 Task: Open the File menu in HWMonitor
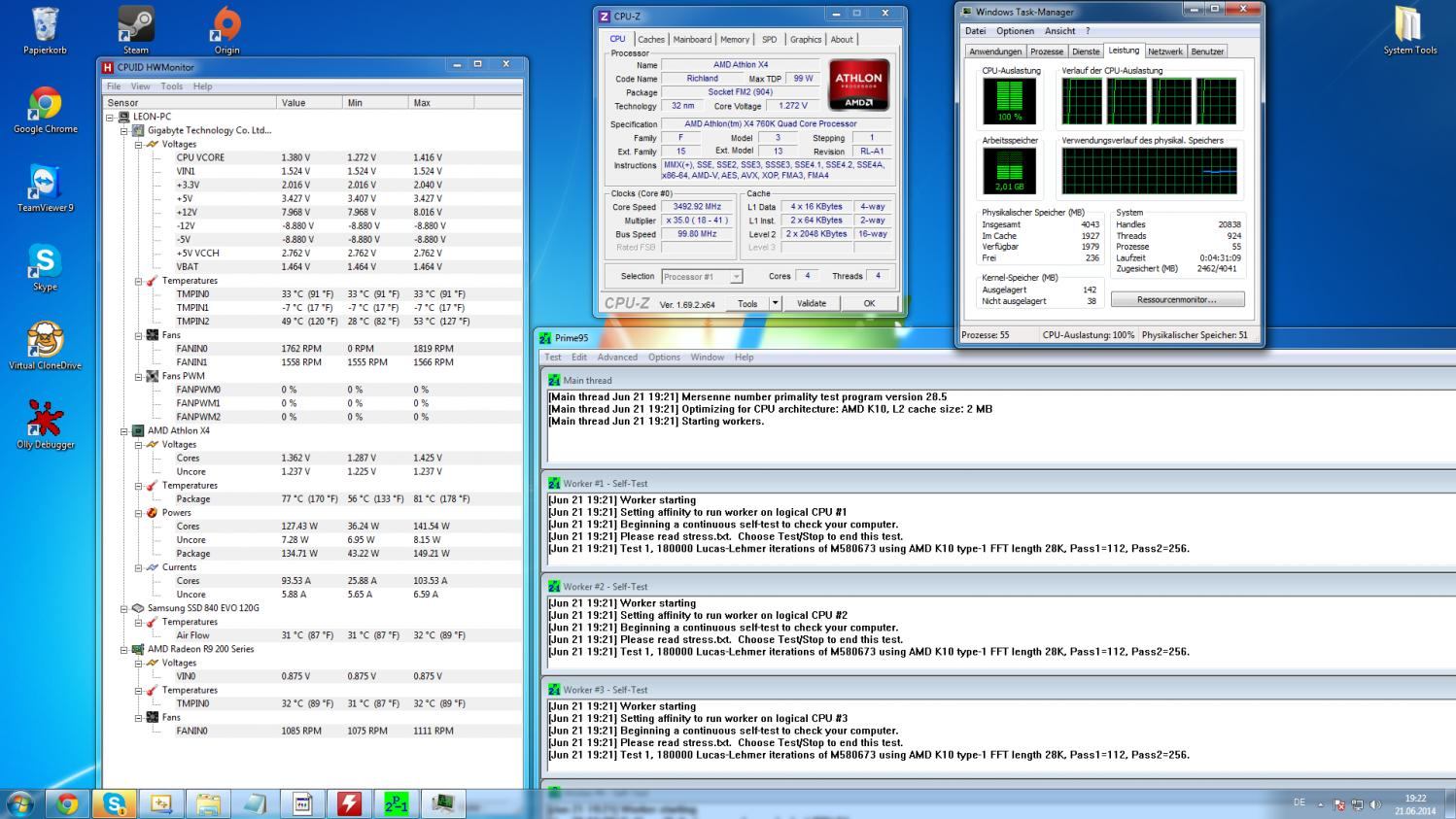click(x=114, y=86)
